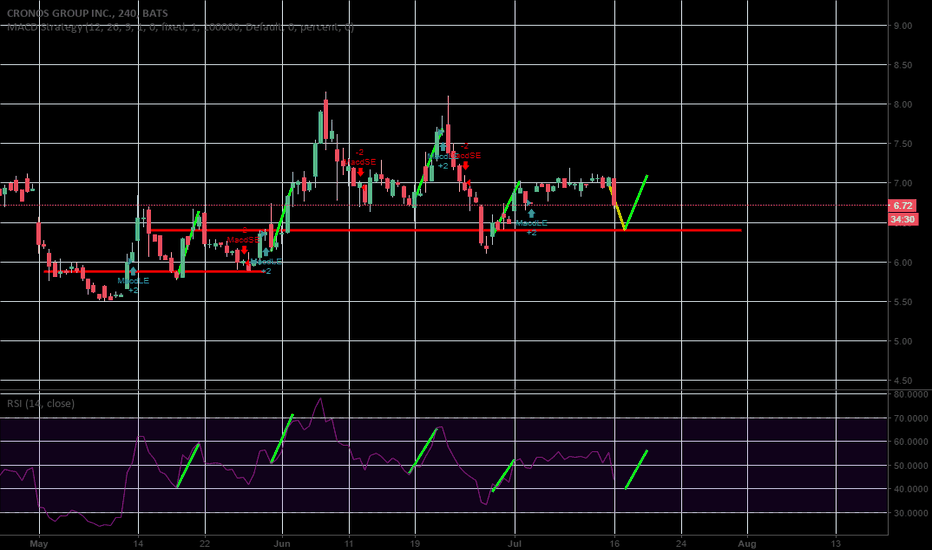Viewport: 932px width, 550px height.
Task: Click the 9.00 price axis label
Action: (x=902, y=26)
